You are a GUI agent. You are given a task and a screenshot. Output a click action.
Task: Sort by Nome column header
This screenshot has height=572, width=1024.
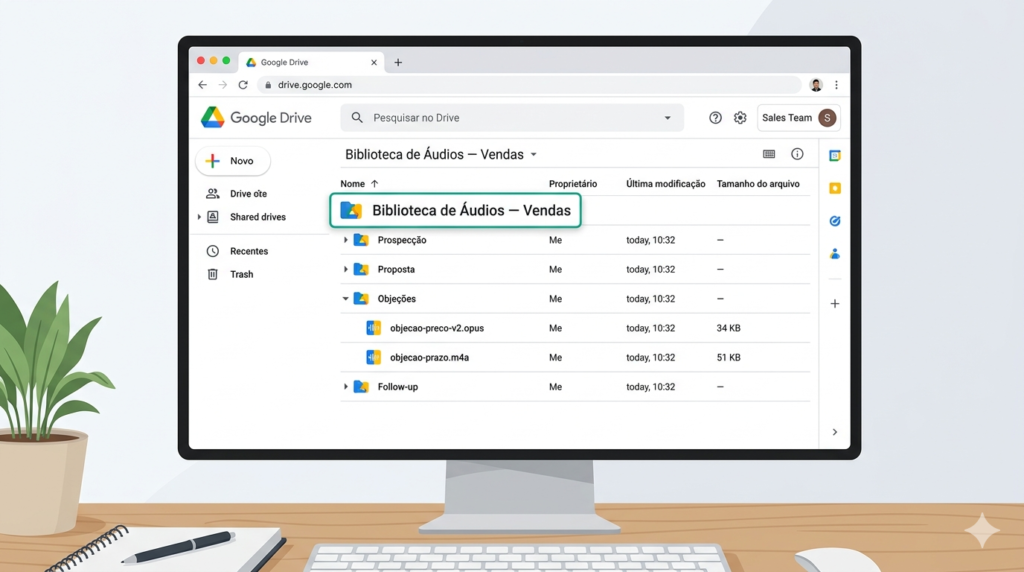click(x=353, y=184)
